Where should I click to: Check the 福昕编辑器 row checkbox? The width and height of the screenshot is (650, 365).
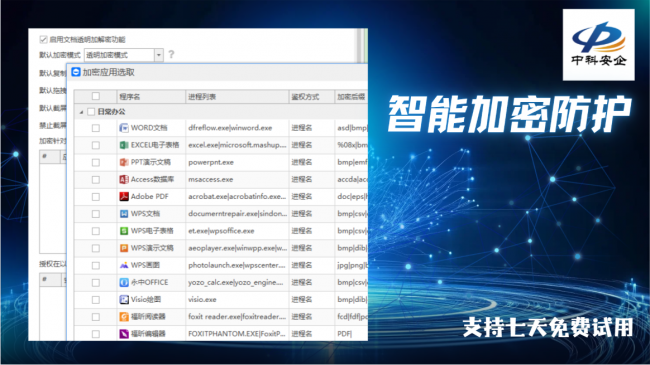click(x=96, y=334)
